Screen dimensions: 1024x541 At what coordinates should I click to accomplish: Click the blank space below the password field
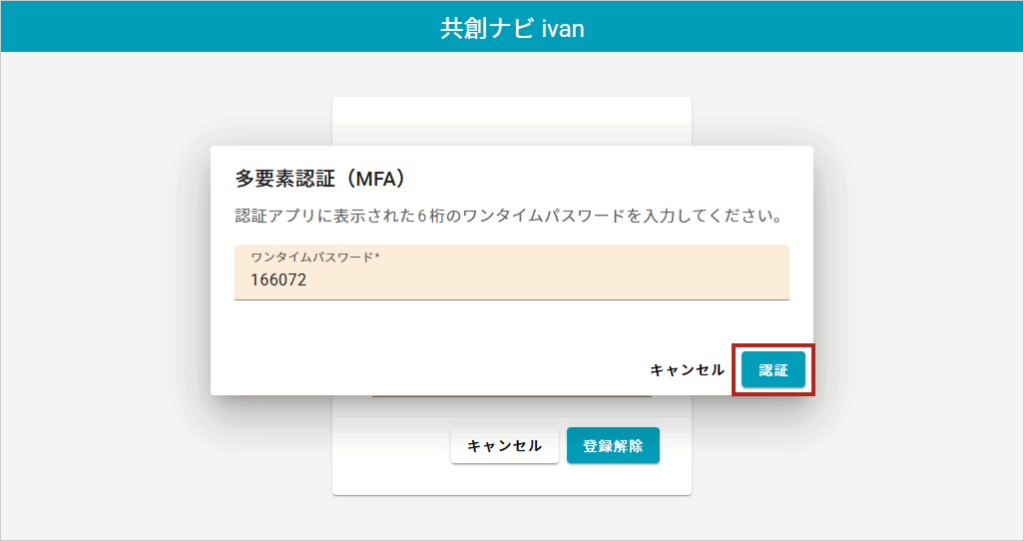[x=450, y=325]
